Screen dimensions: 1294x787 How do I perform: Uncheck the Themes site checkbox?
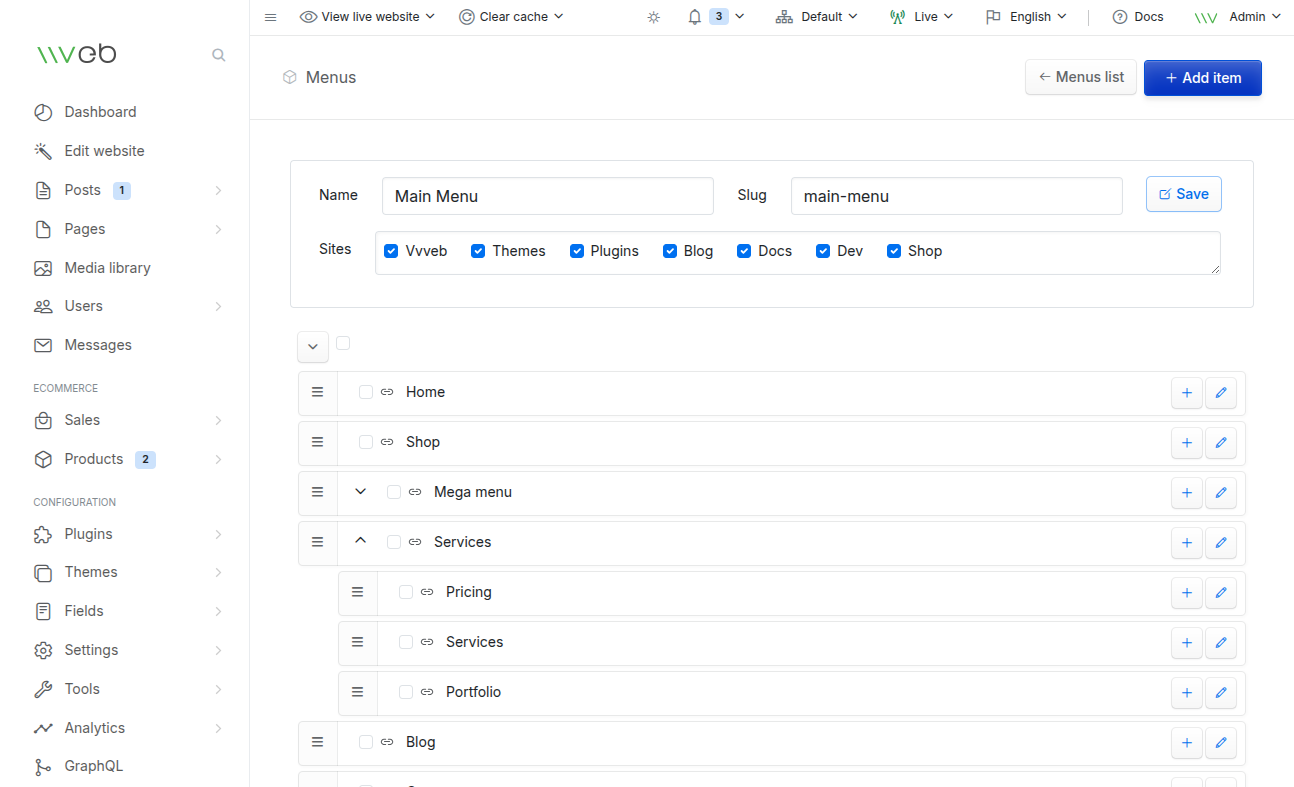(478, 251)
